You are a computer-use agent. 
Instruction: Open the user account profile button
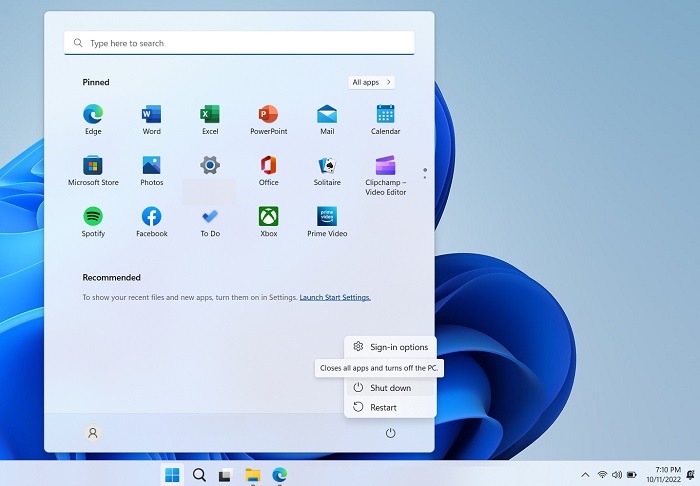[x=93, y=433]
